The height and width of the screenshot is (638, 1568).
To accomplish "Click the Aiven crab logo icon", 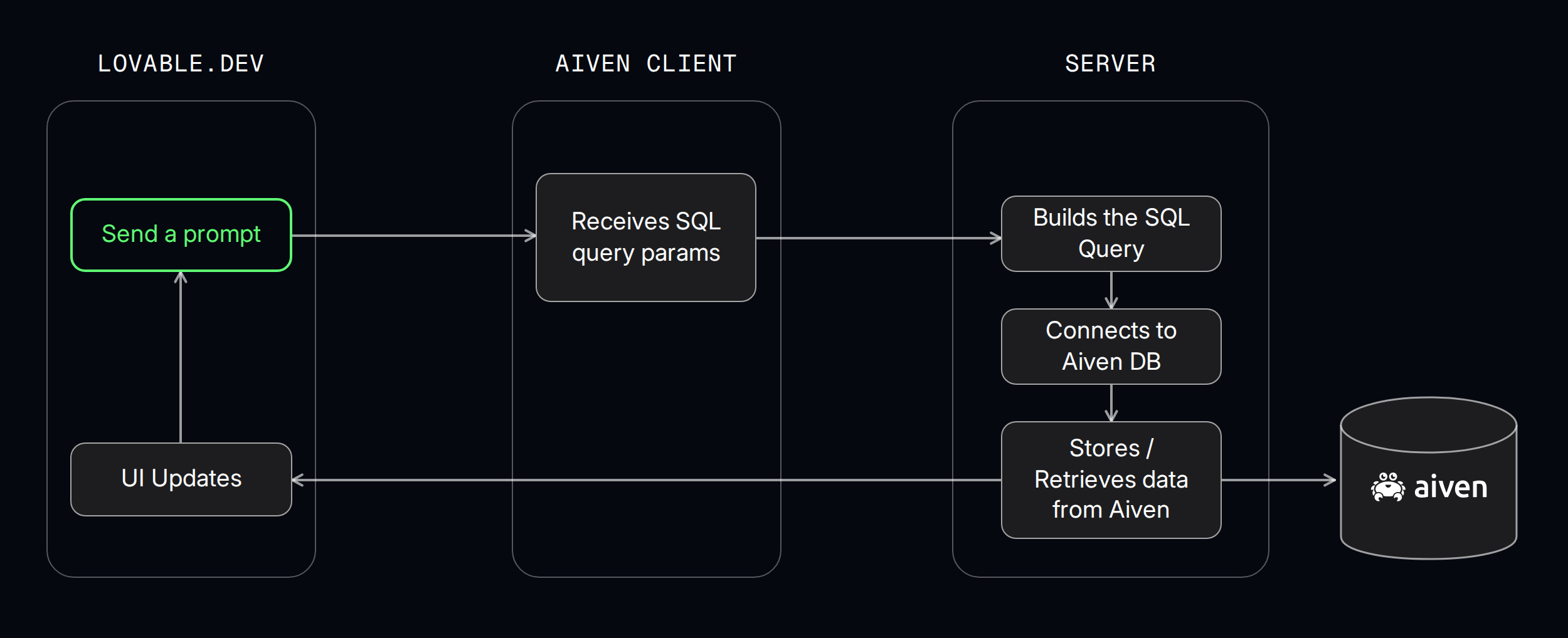I will 1388,487.
